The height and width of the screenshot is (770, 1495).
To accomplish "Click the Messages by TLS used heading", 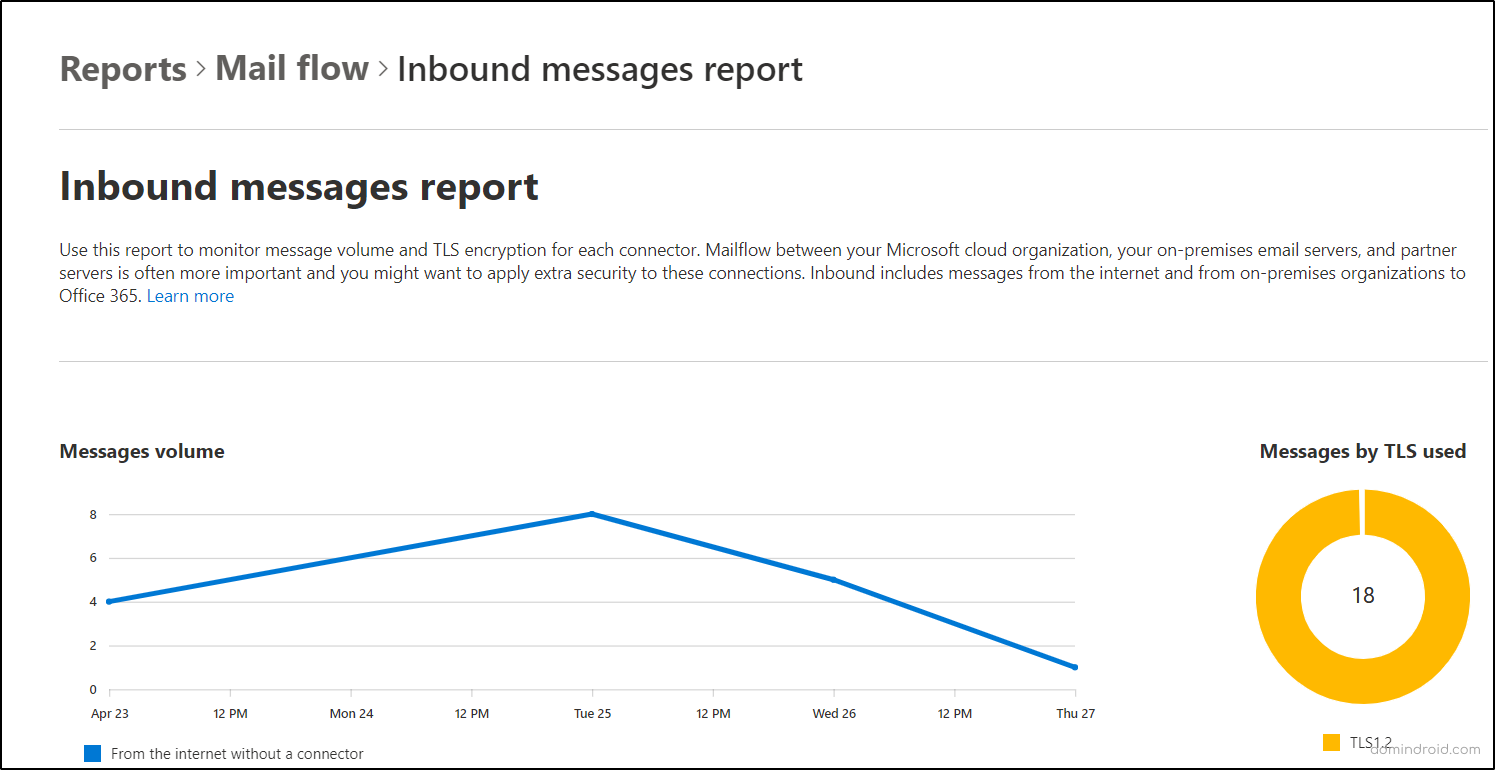I will click(x=1362, y=451).
